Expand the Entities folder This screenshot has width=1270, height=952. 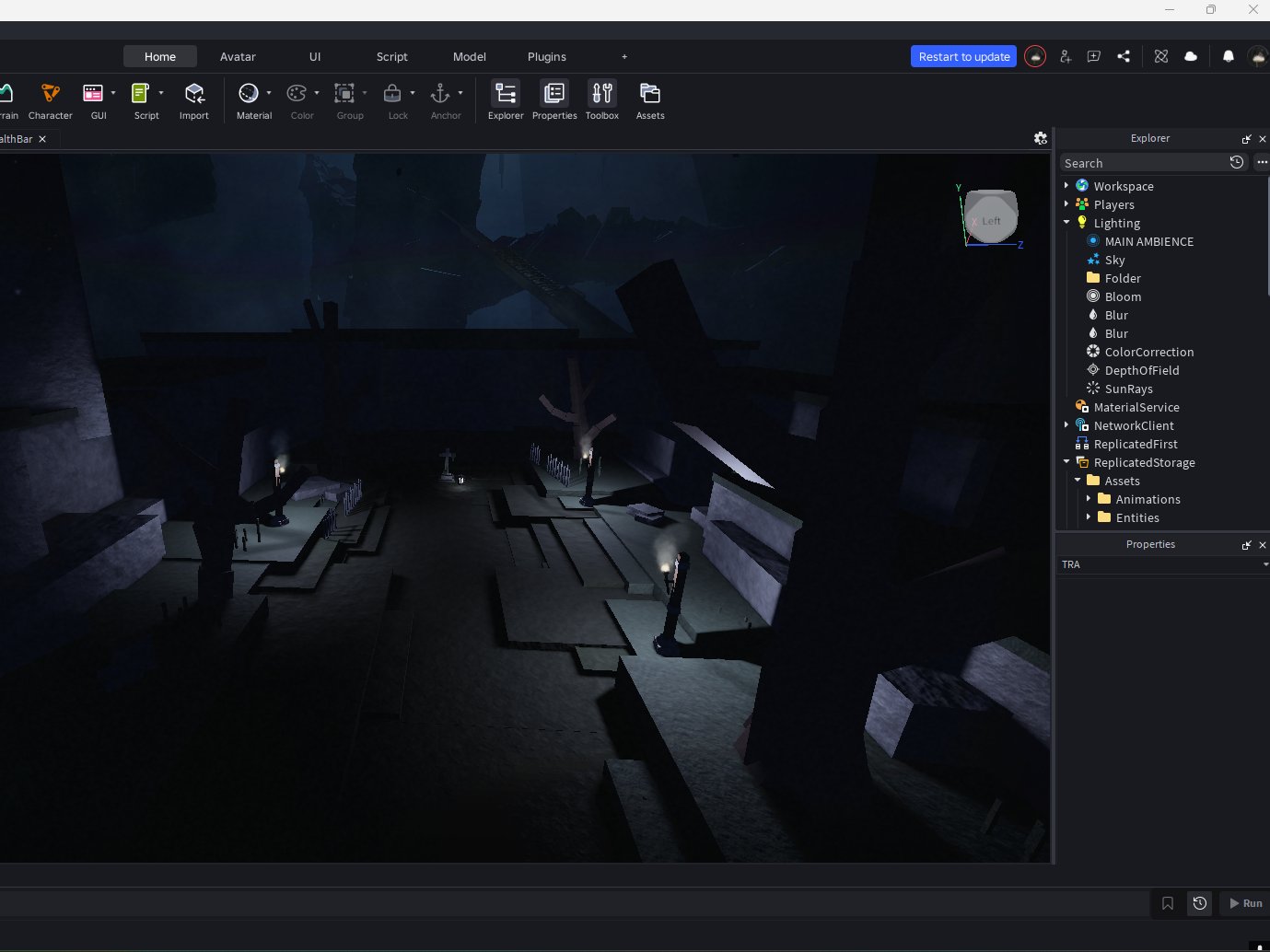(1089, 517)
